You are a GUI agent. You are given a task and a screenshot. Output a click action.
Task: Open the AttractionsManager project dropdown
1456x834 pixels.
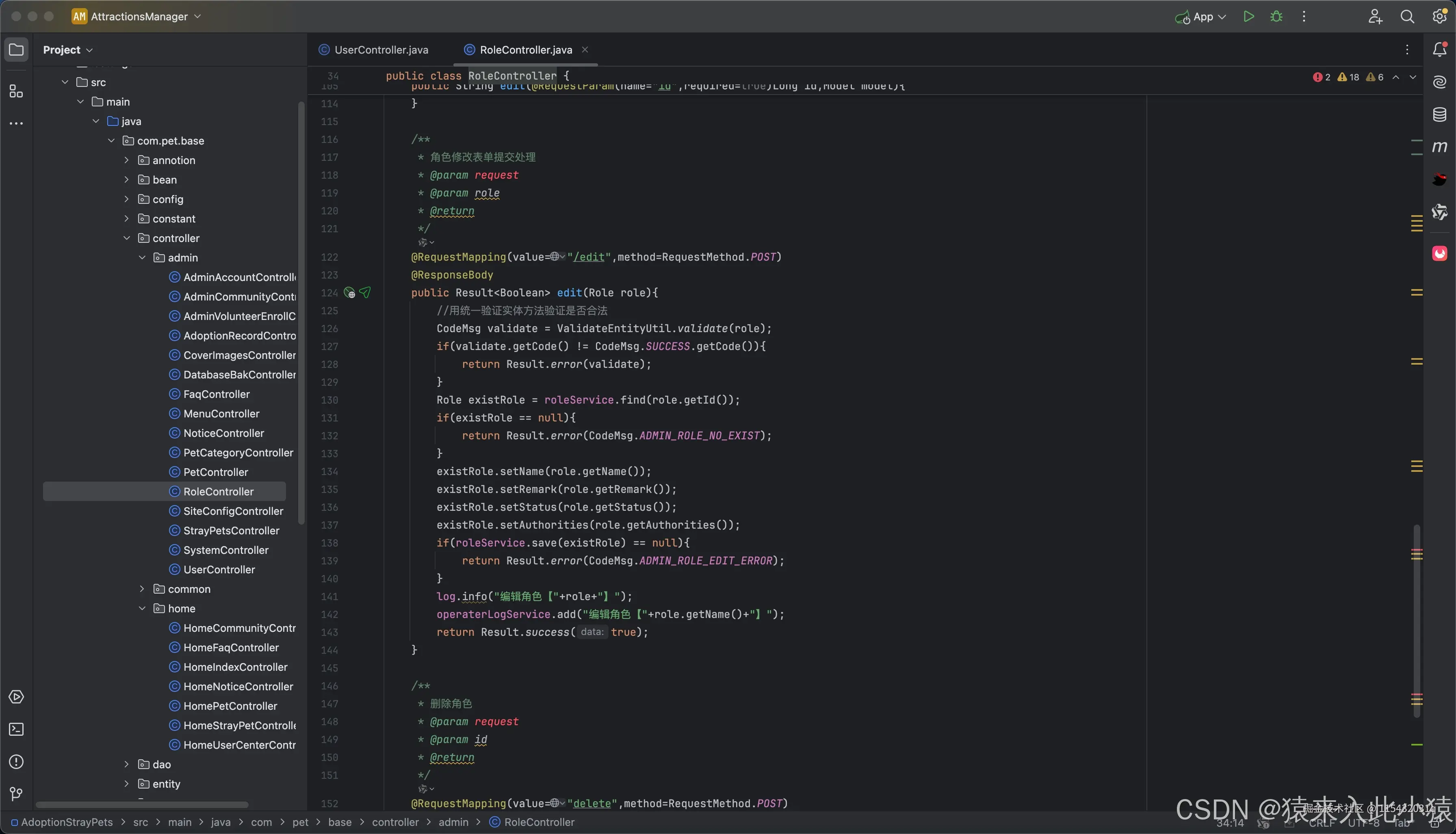click(x=136, y=17)
